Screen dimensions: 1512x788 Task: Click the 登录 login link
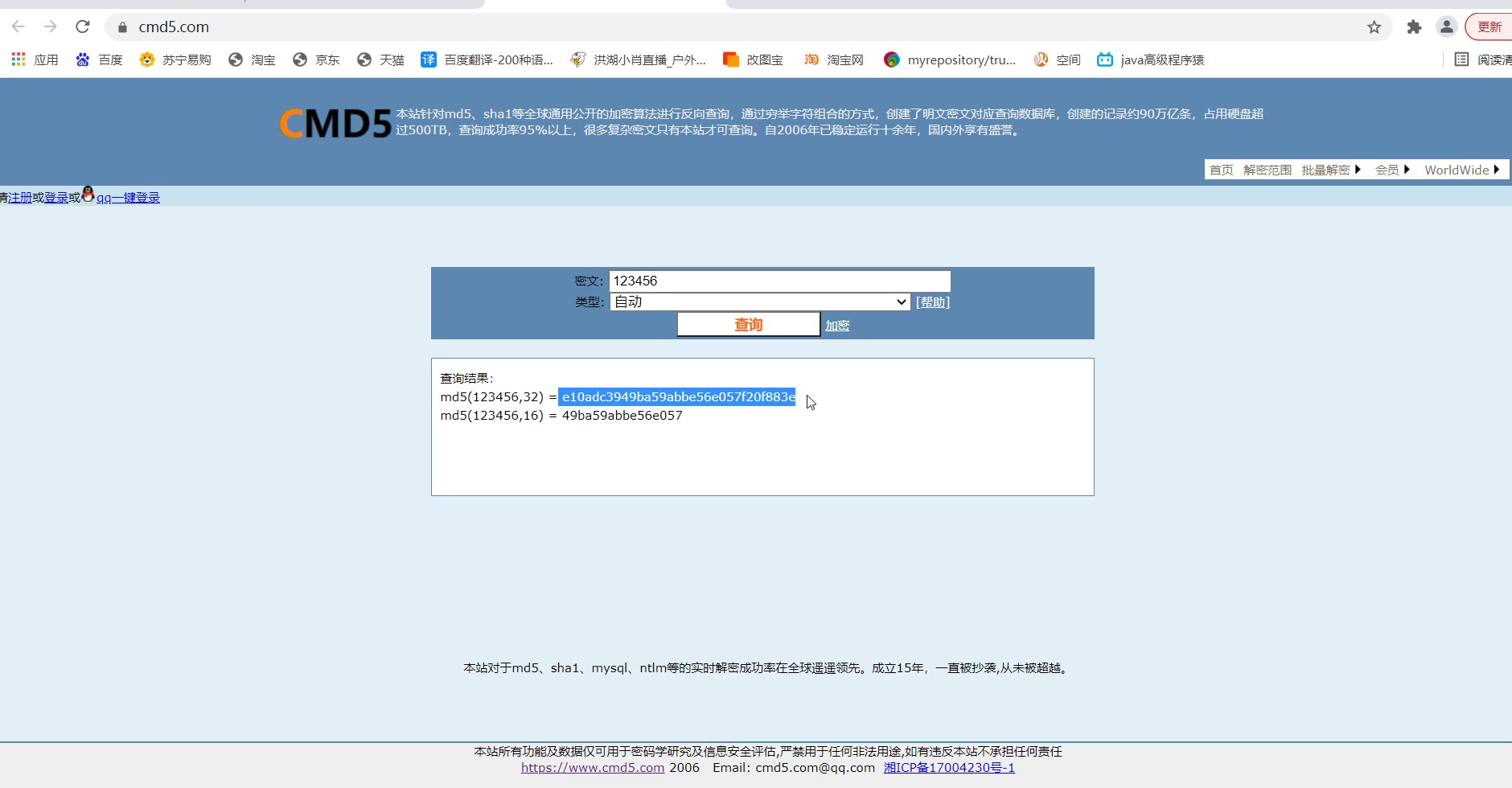coord(56,198)
